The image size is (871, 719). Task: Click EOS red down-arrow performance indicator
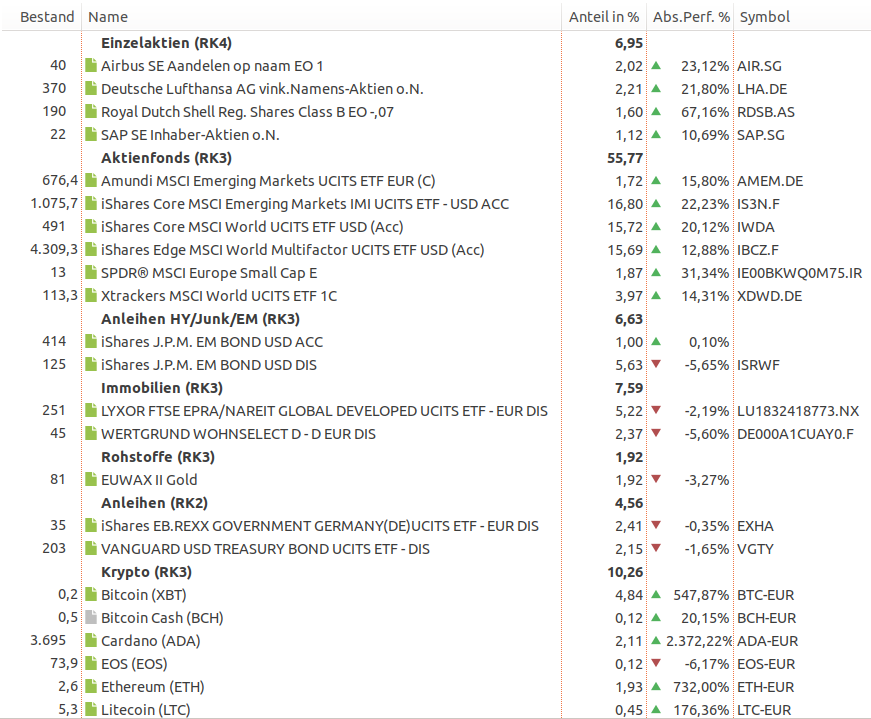[656, 663]
